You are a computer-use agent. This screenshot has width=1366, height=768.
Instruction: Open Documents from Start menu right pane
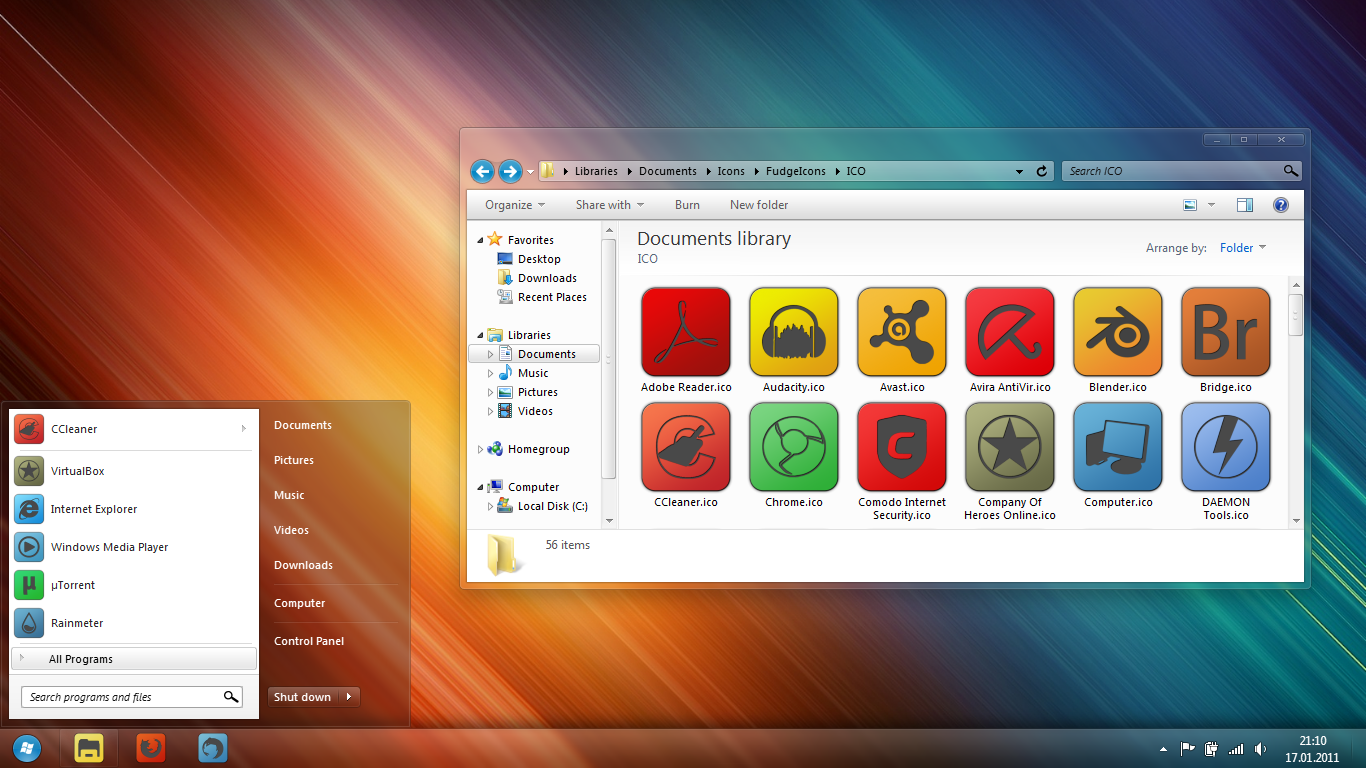coord(303,425)
